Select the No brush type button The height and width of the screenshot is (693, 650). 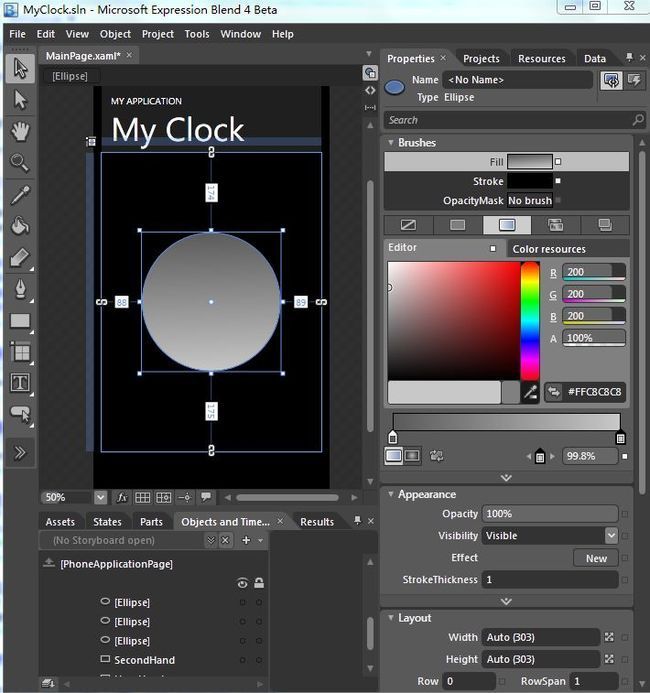408,225
